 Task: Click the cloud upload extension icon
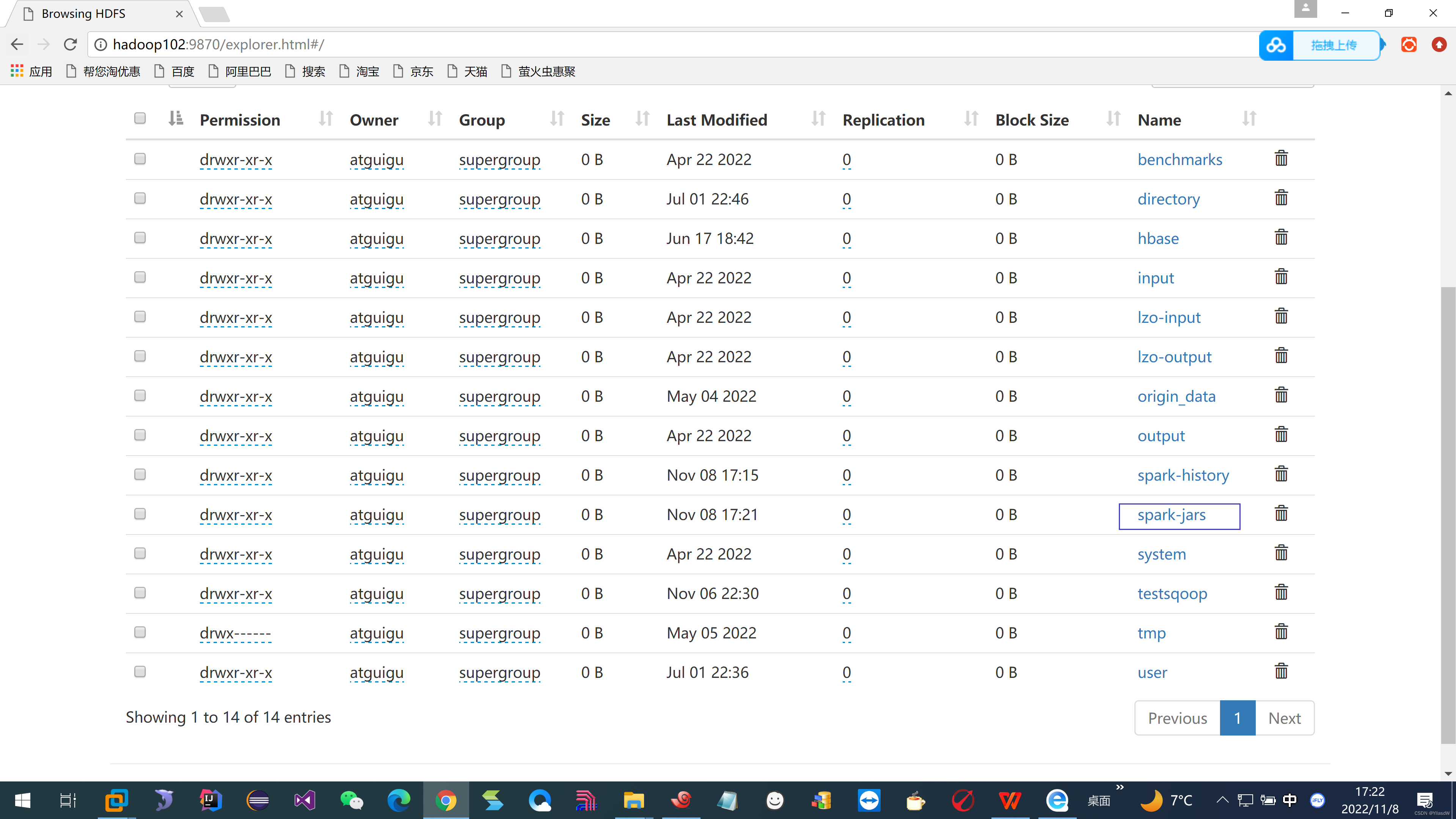point(1276,45)
